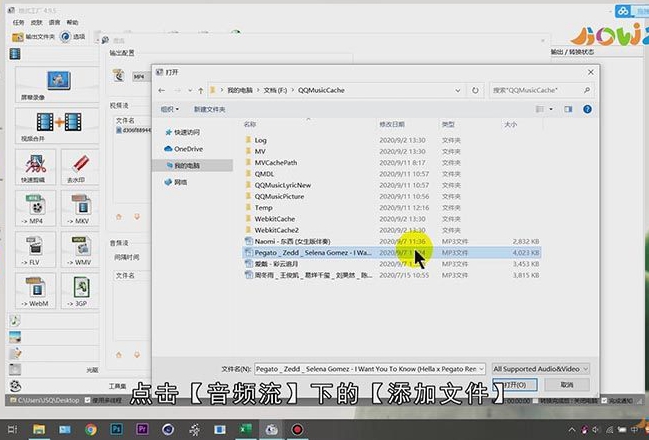Refresh the QQMusicCache folder listing
The image size is (649, 440).
475,90
